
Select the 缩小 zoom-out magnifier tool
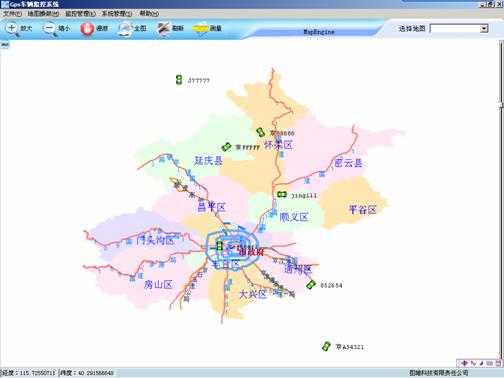click(x=57, y=28)
